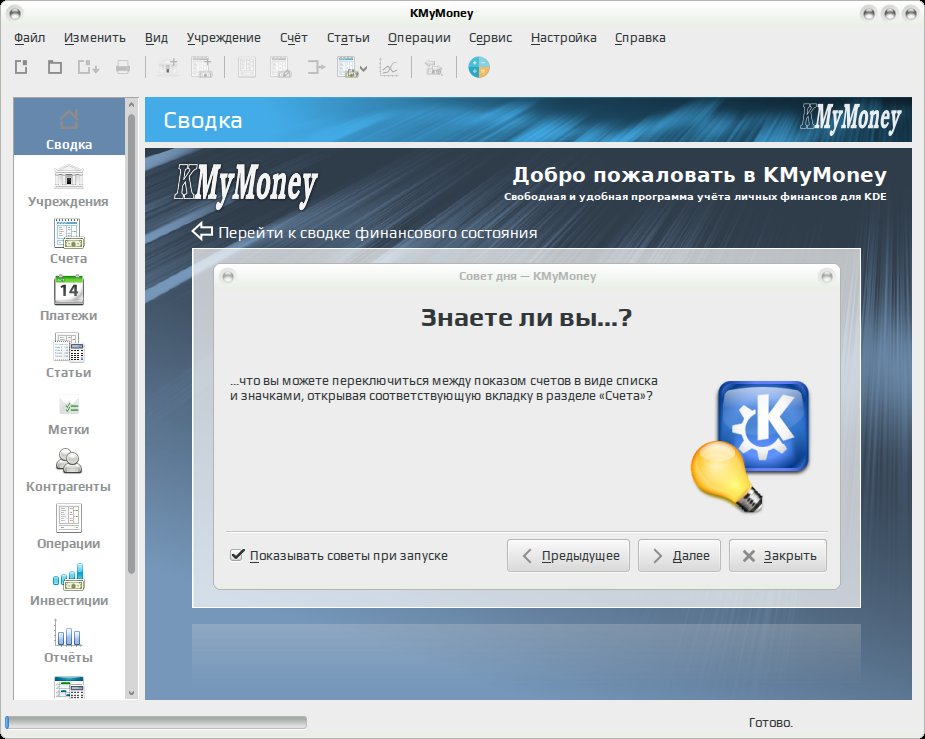
Task: Click the new file icon in the toolbar
Action: click(x=21, y=67)
